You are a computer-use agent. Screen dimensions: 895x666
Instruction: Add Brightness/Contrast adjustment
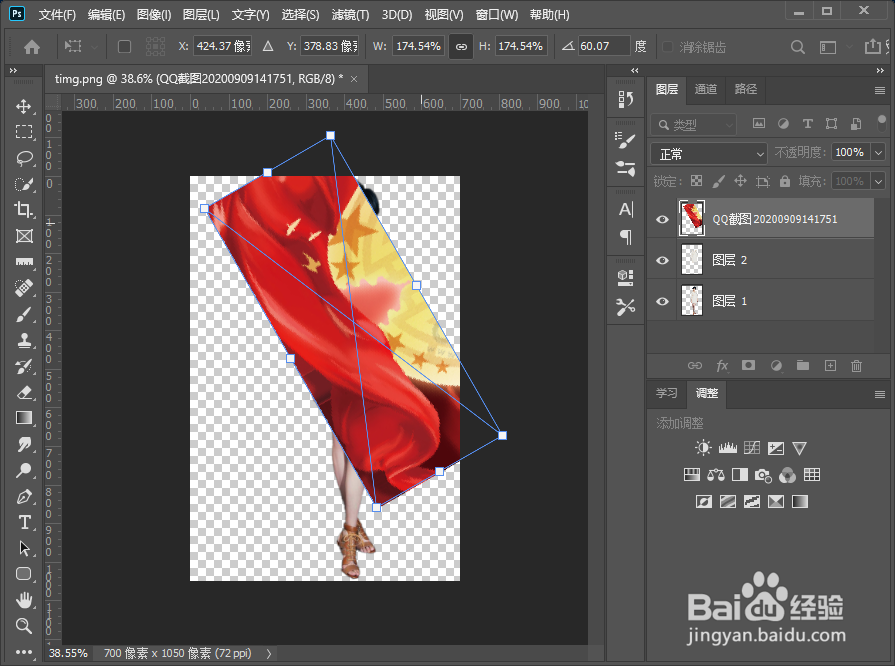click(x=703, y=449)
